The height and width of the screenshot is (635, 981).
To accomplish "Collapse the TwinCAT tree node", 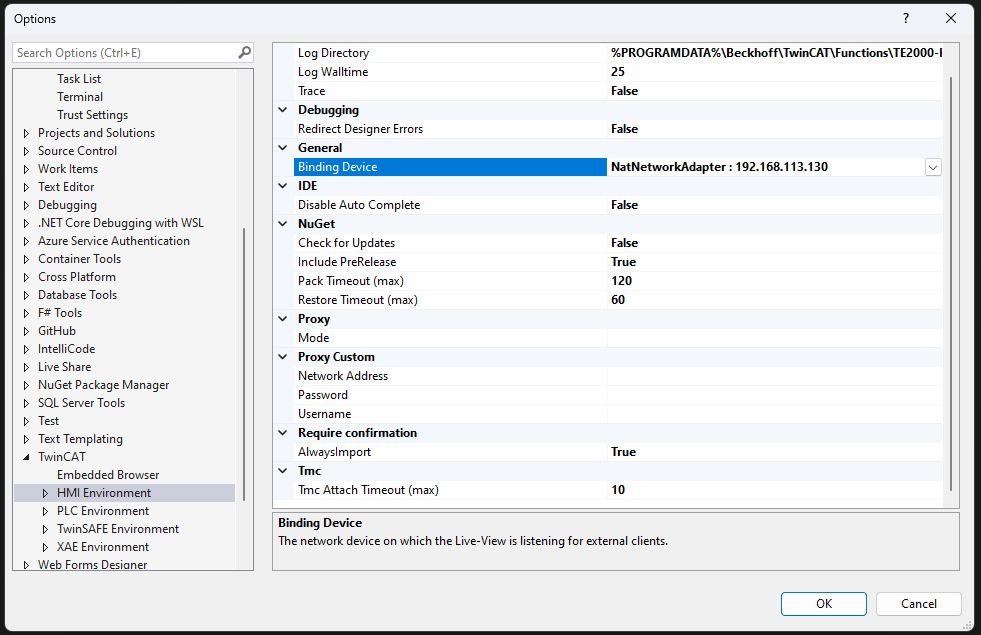I will point(27,457).
